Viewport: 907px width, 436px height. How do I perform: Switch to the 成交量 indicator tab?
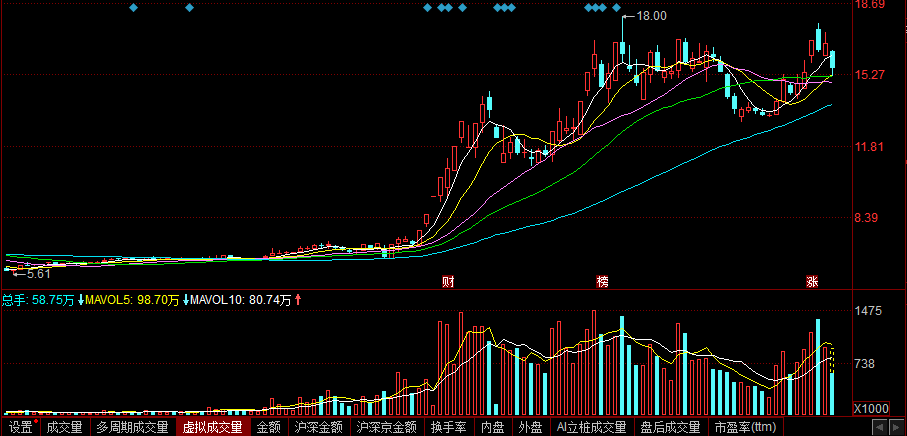(64, 427)
